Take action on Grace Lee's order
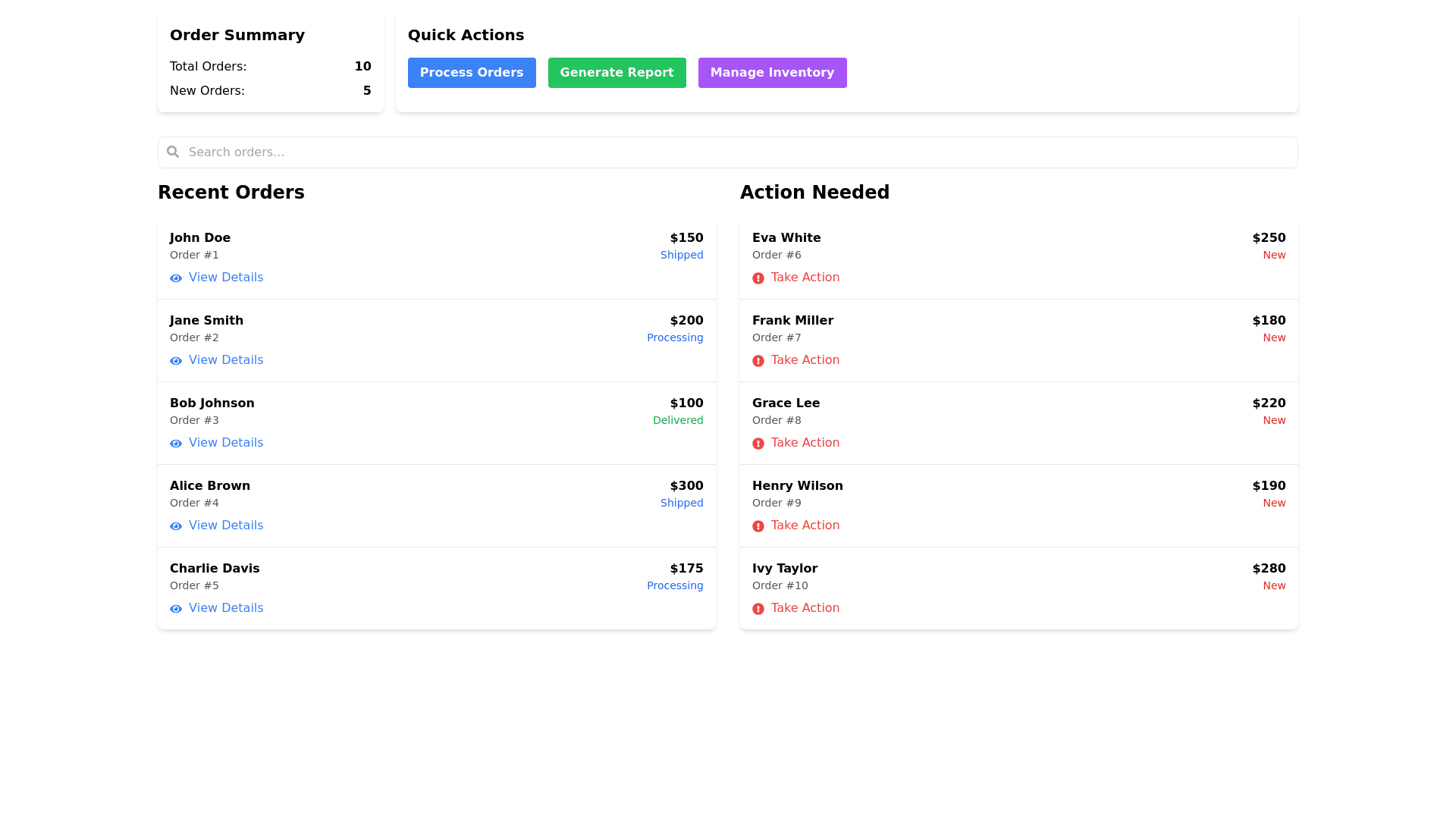Viewport: 1456px width, 819px height. point(805,443)
